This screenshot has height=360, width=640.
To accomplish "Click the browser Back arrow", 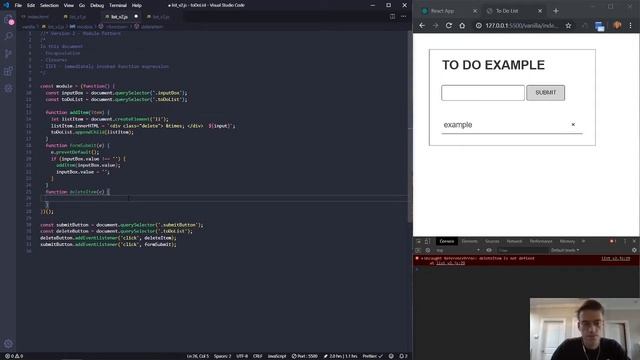I will (x=422, y=25).
